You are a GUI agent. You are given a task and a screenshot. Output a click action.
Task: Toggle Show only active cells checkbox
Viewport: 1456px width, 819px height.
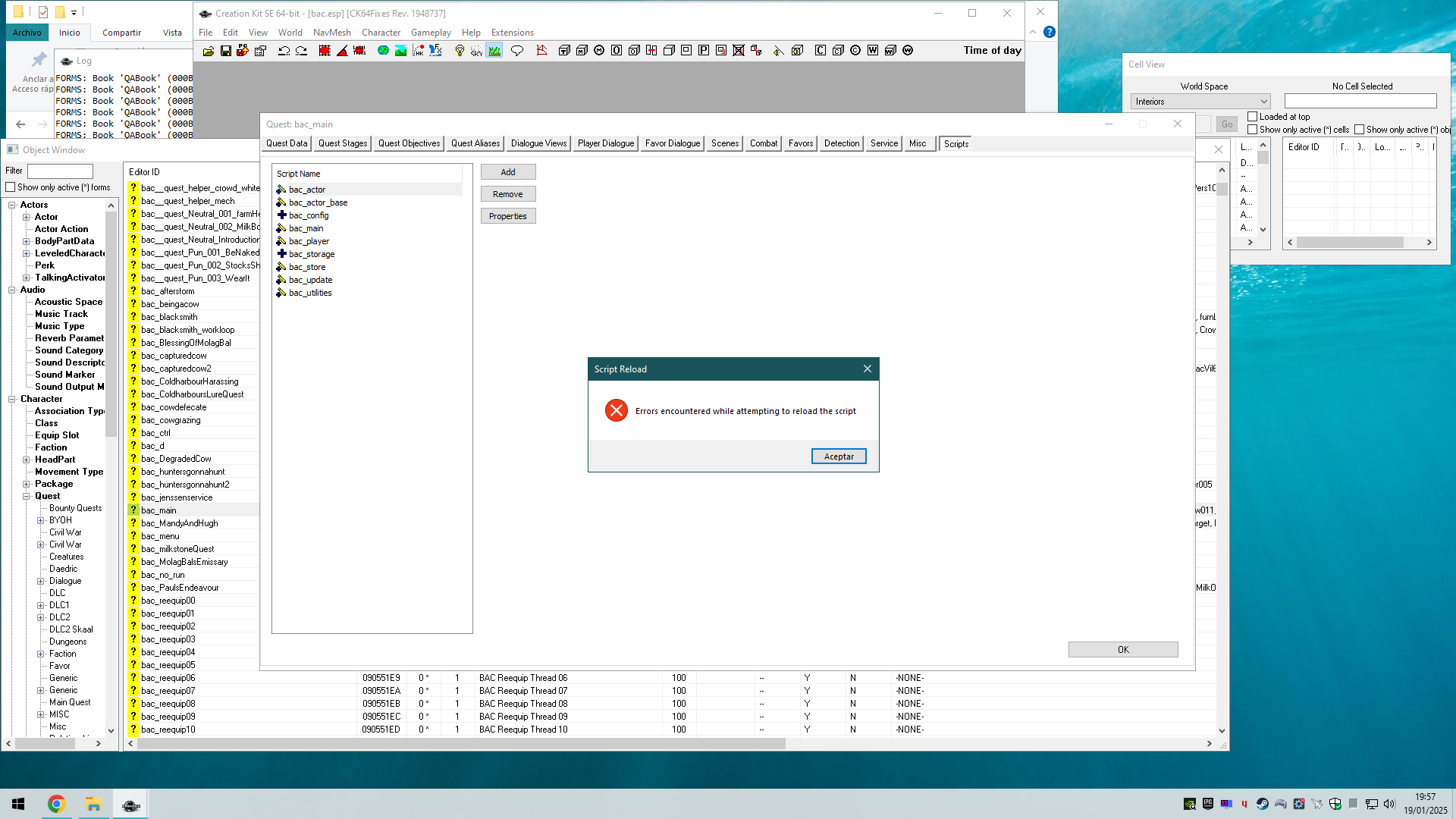point(1253,130)
